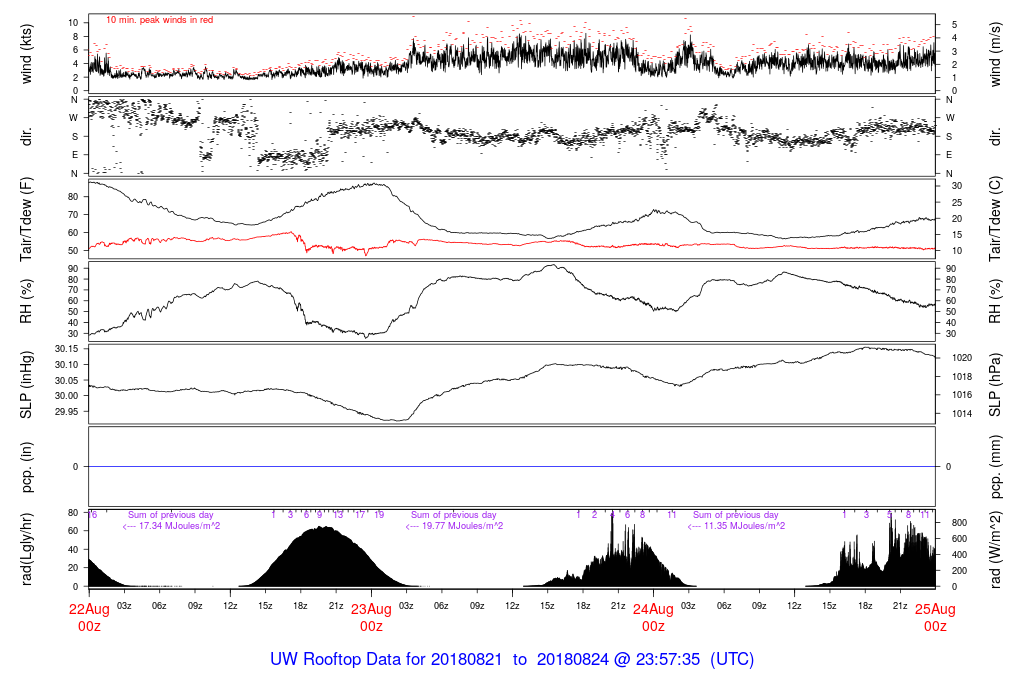Click the '22Aug 00z' date marker
This screenshot has width=1024, height=700.
(x=89, y=617)
